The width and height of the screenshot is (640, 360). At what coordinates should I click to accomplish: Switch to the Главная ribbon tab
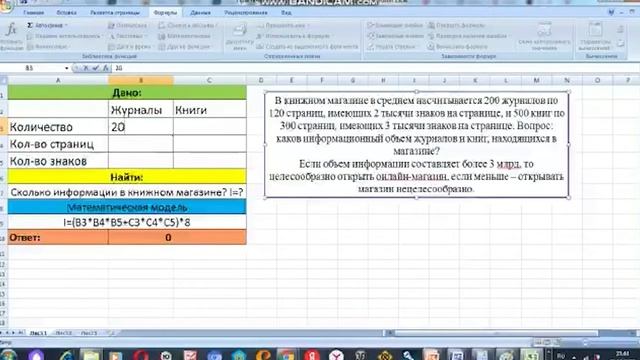pos(33,13)
